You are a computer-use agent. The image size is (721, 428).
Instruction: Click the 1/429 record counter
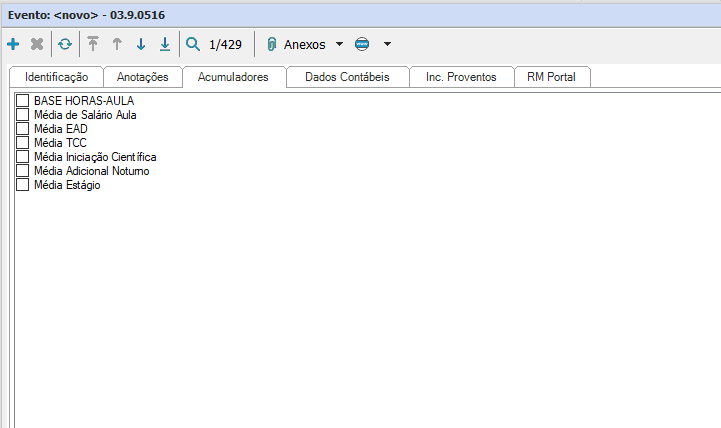[x=225, y=44]
